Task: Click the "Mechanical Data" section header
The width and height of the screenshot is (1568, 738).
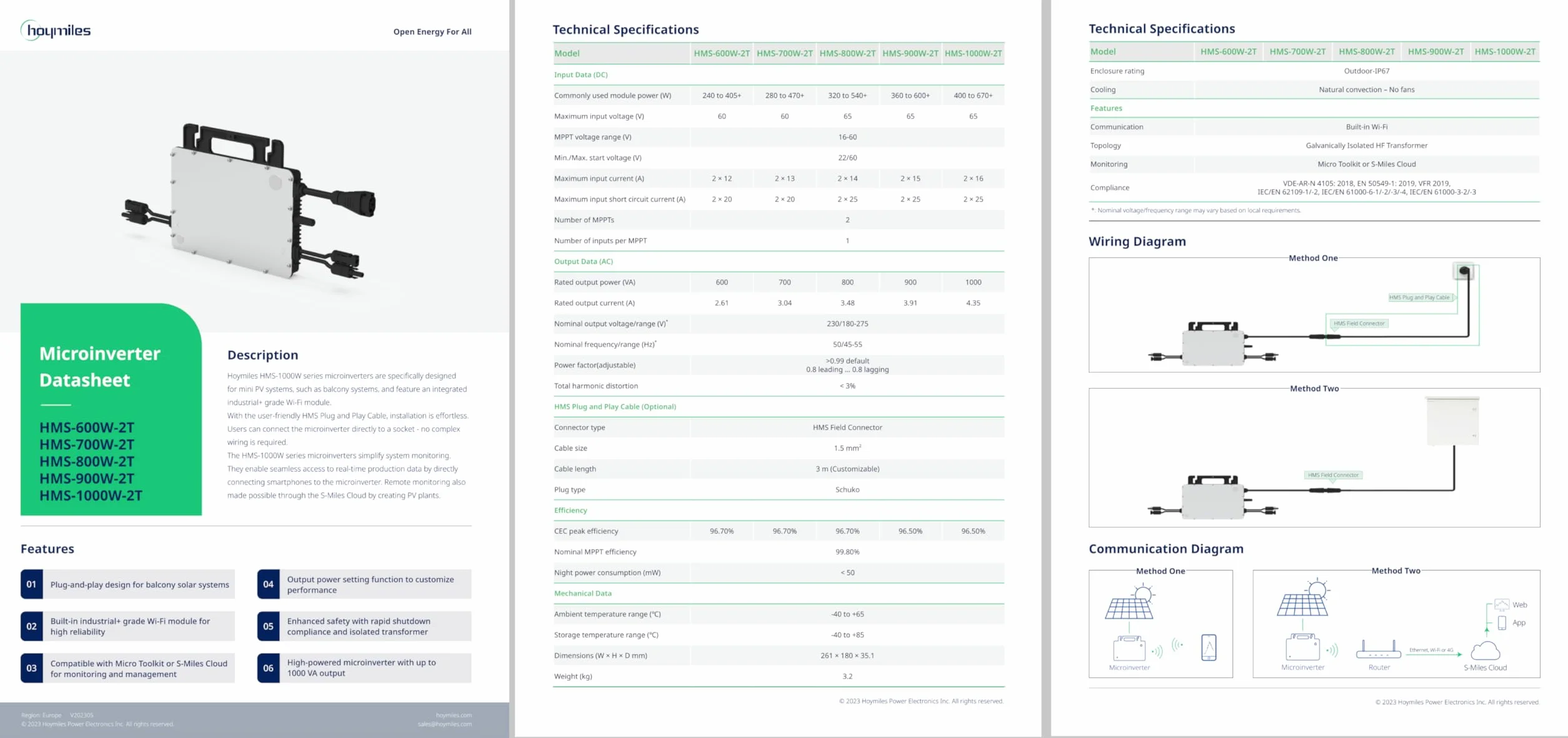Action: tap(583, 593)
